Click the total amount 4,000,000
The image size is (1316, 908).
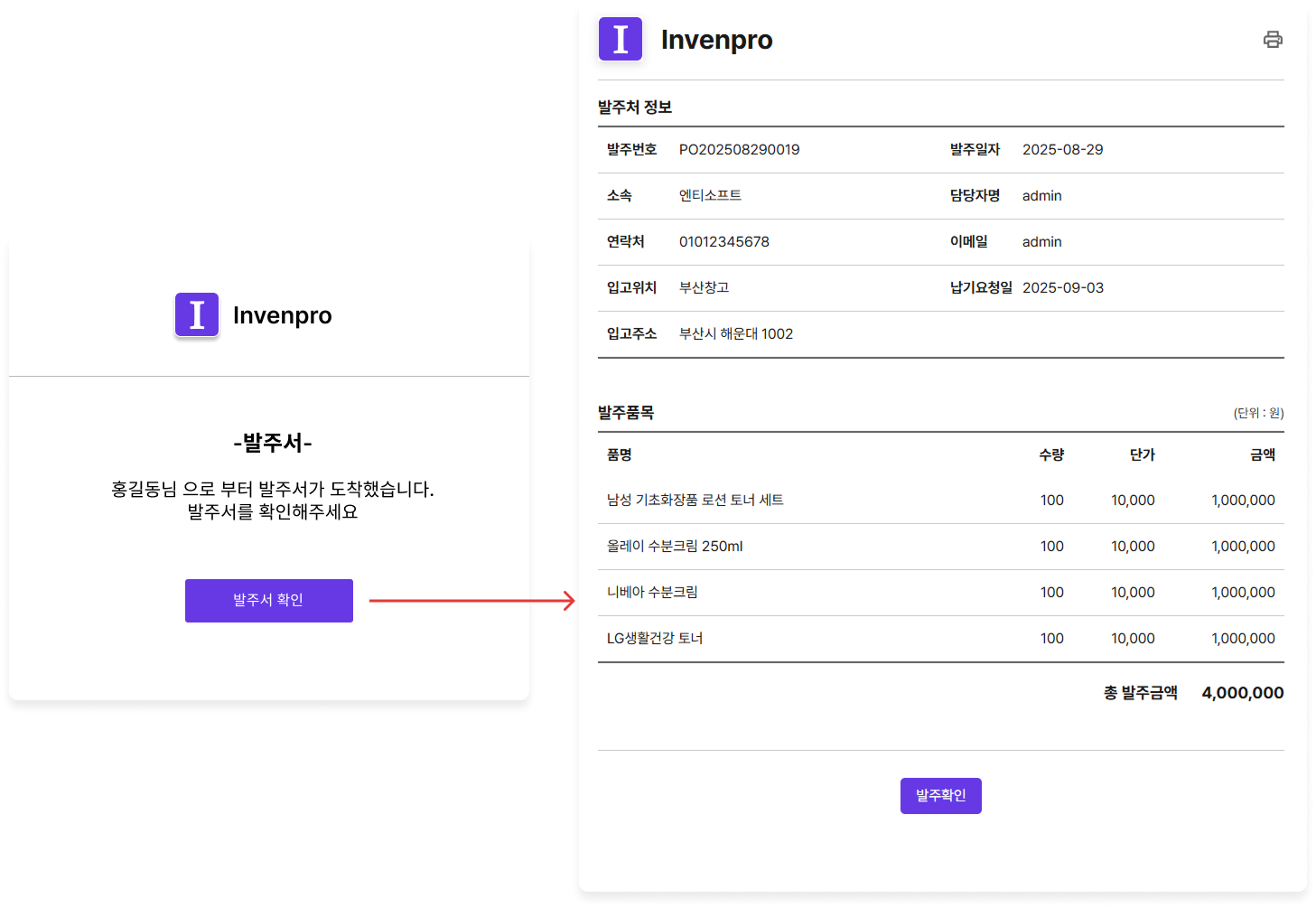[1242, 693]
